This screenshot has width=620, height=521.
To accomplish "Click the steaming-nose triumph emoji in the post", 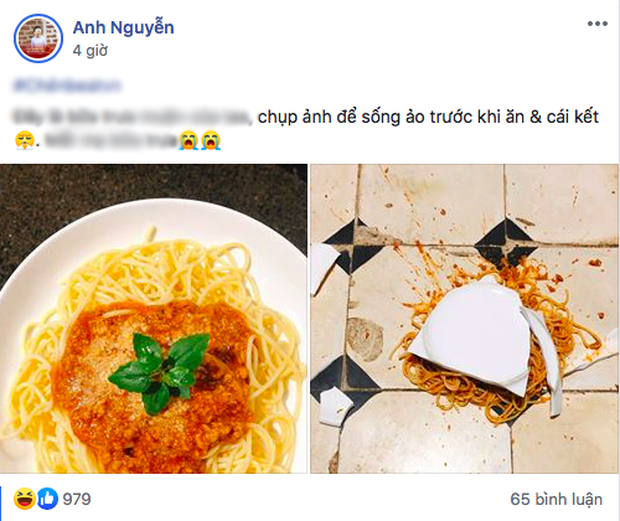I will pyautogui.click(x=25, y=140).
